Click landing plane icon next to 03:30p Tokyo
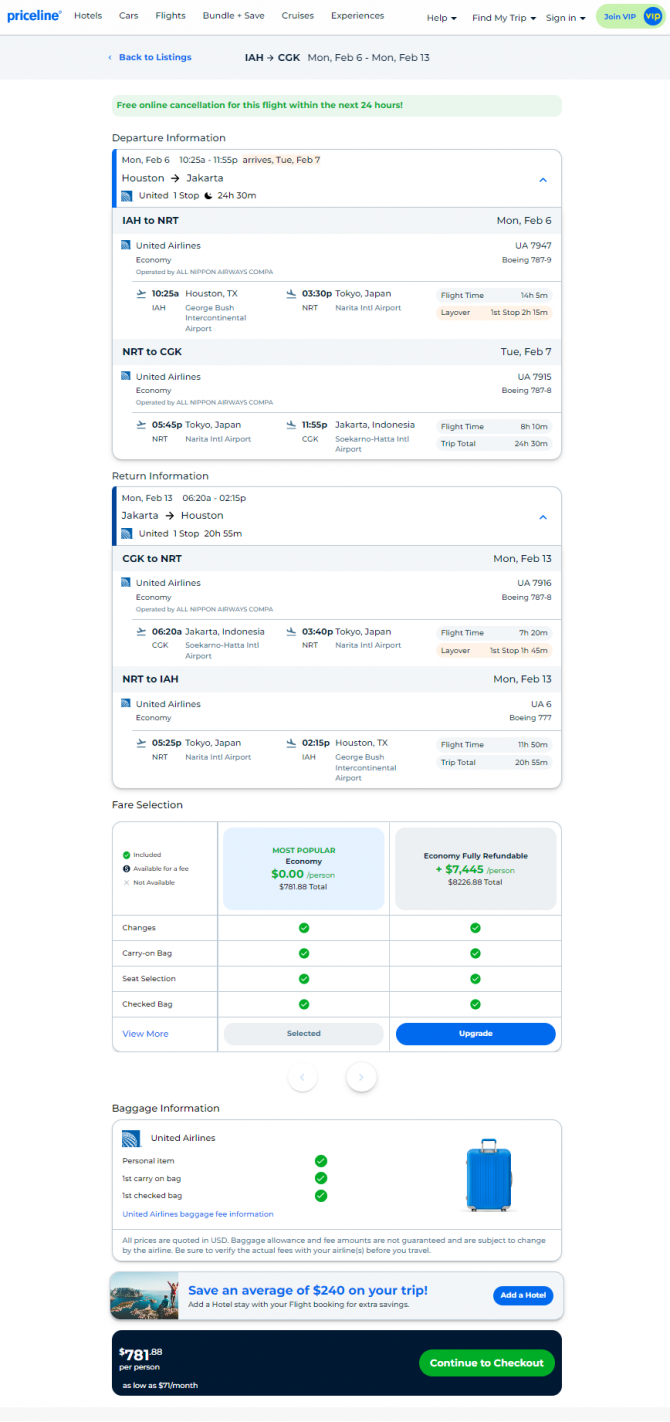670x1422 pixels. [x=291, y=293]
